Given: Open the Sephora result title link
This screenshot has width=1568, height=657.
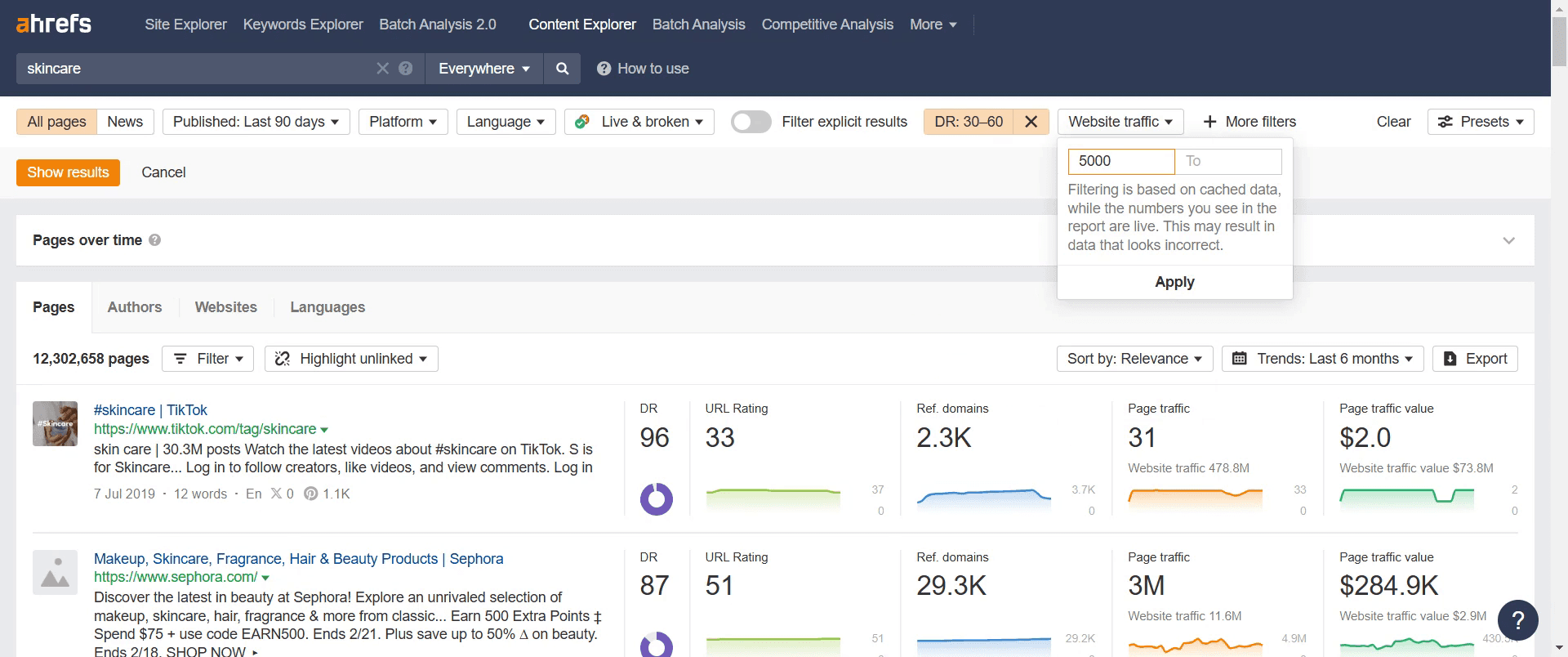Looking at the screenshot, I should coord(298,559).
